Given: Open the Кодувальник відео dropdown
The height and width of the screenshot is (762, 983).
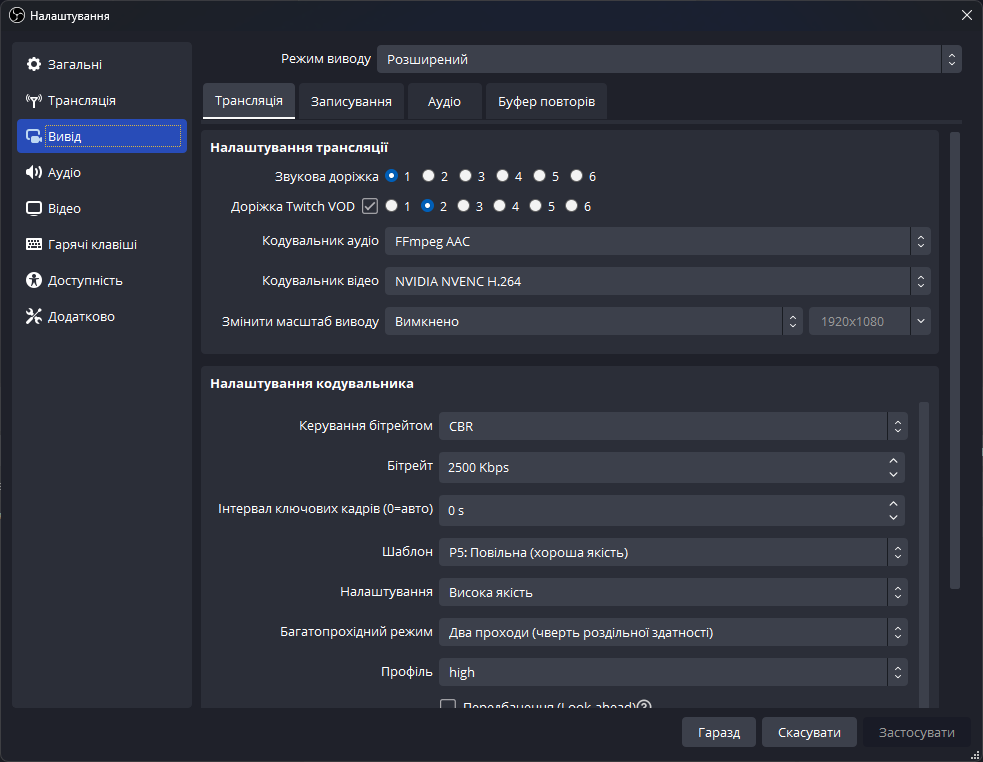Looking at the screenshot, I should pyautogui.click(x=657, y=282).
